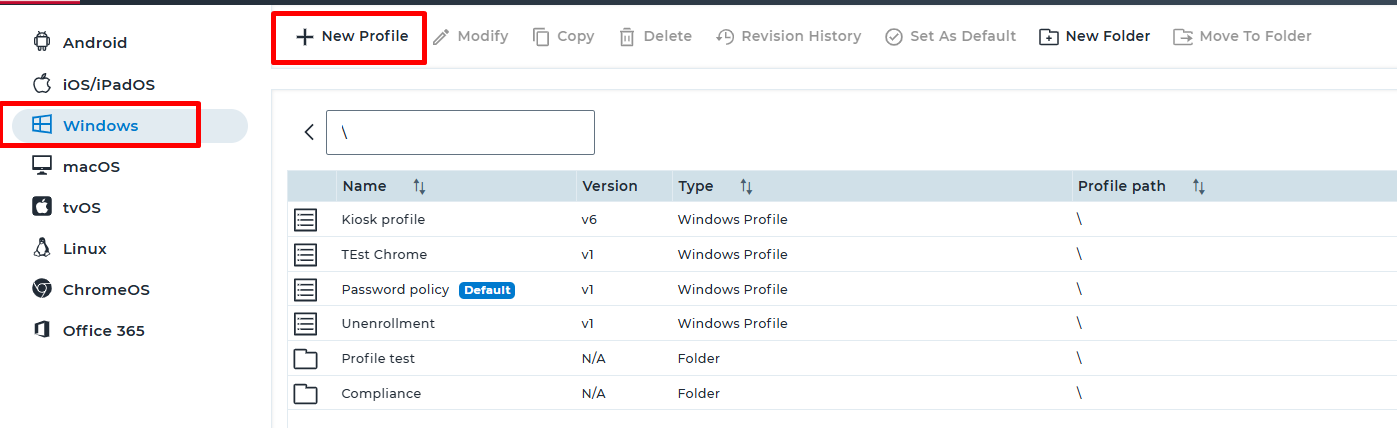Sort the list by Type column
This screenshot has height=428, width=1397.
click(x=746, y=187)
